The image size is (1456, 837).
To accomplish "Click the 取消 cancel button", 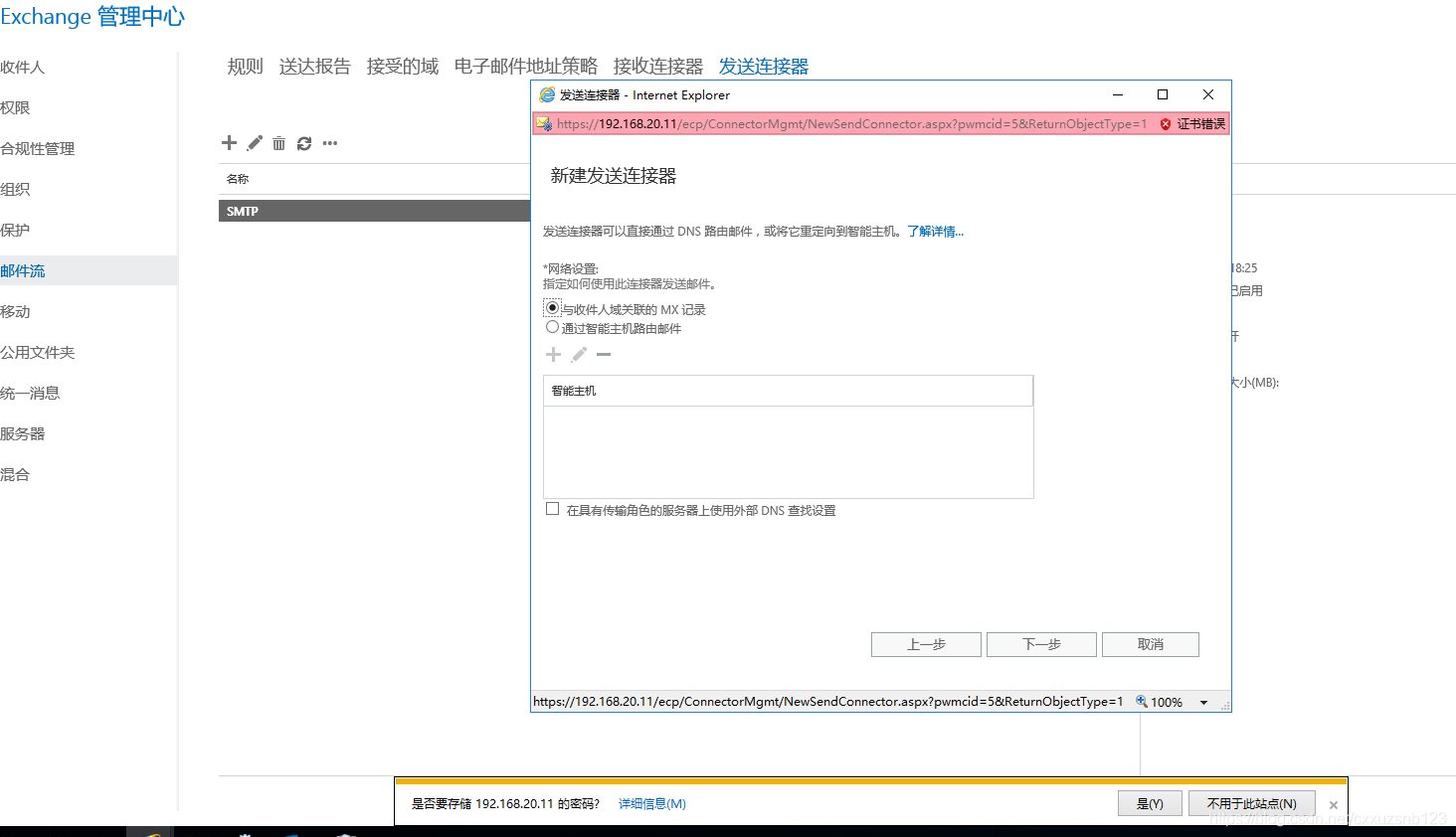I will coord(1151,644).
